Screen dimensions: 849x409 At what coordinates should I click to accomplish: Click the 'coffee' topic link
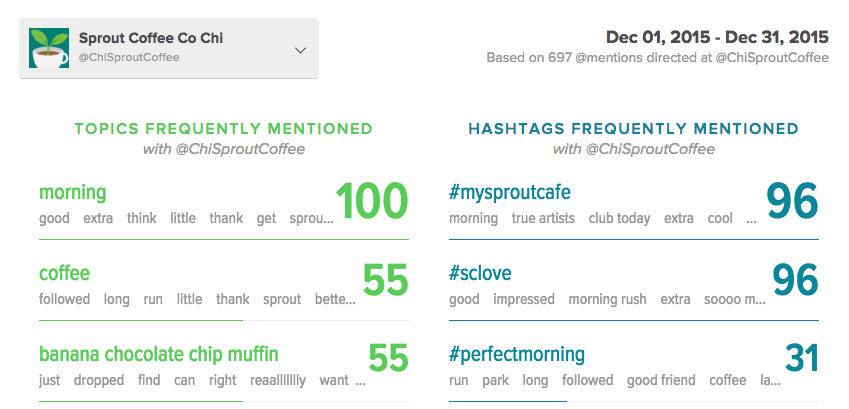click(64, 273)
